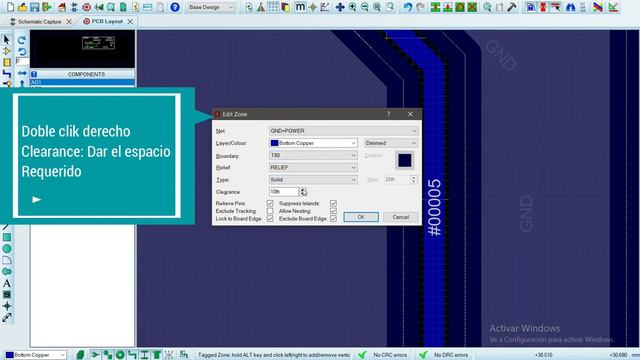
Task: Open the Net dropdown showing GND=POWER
Action: pyautogui.click(x=343, y=131)
